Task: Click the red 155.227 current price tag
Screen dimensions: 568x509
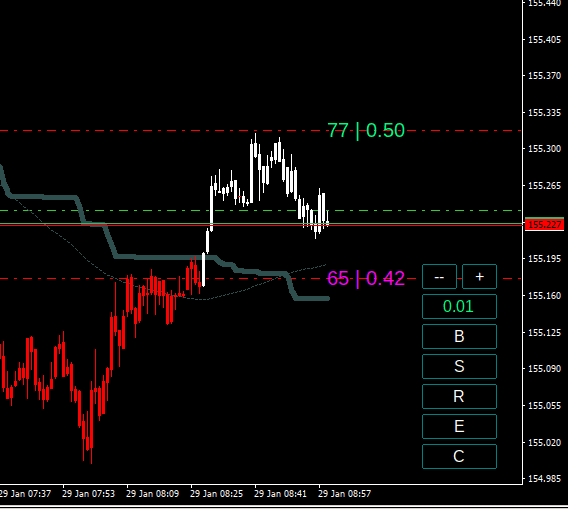Action: tap(544, 225)
